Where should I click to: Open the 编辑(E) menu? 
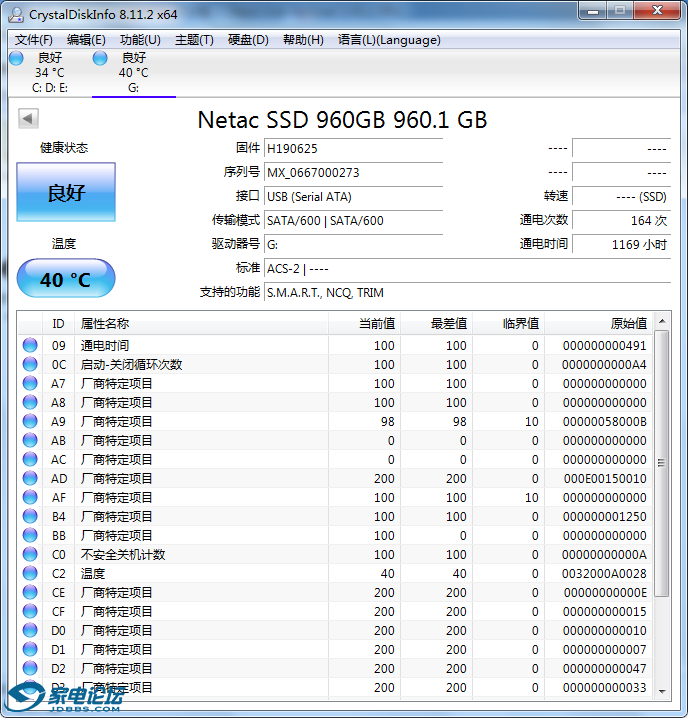click(86, 40)
